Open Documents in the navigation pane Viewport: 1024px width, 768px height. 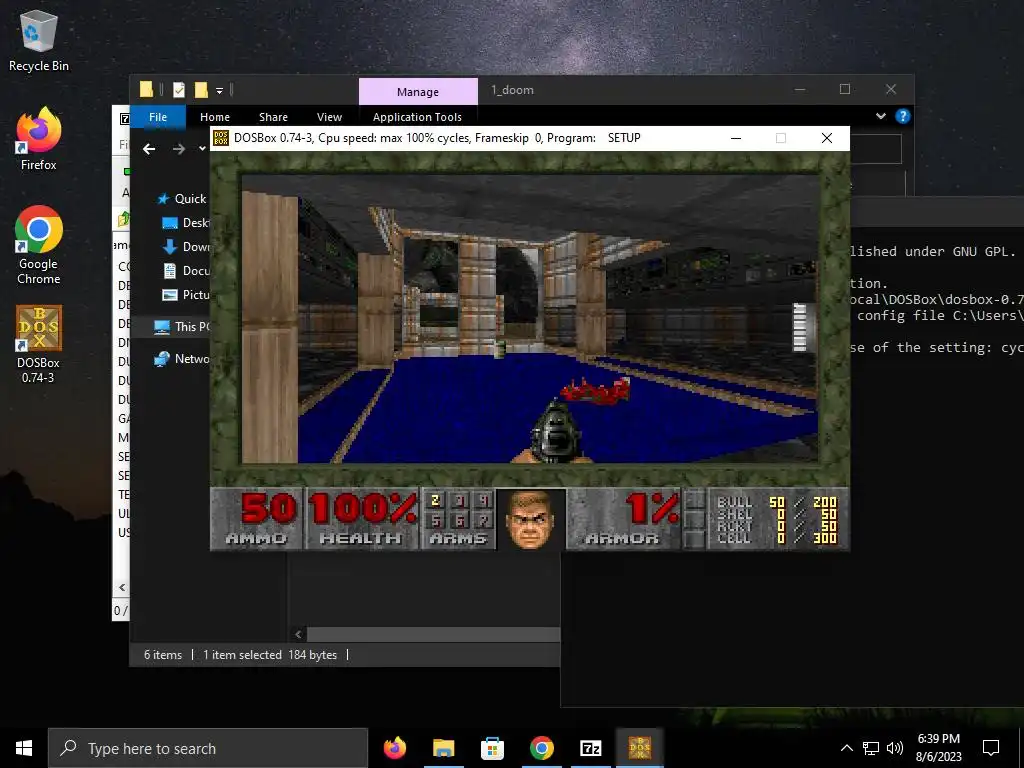(x=185, y=270)
